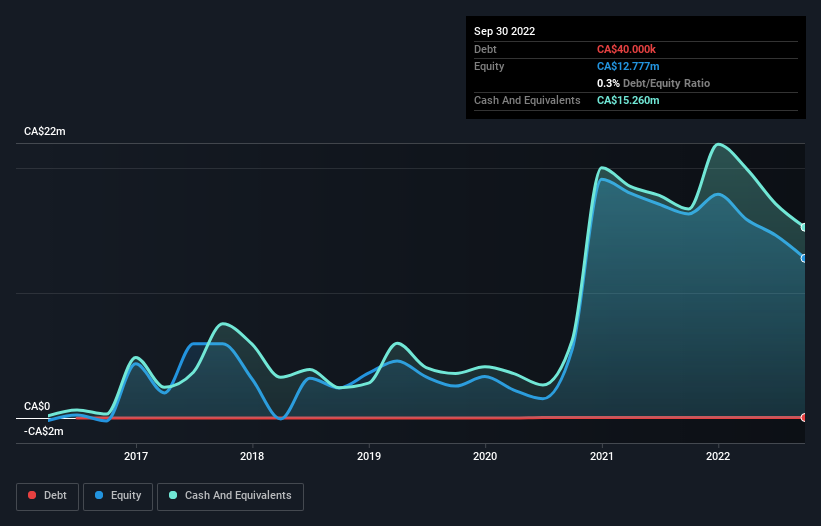The height and width of the screenshot is (526, 821).
Task: Click the CA$15.260m cash value
Action: (628, 100)
